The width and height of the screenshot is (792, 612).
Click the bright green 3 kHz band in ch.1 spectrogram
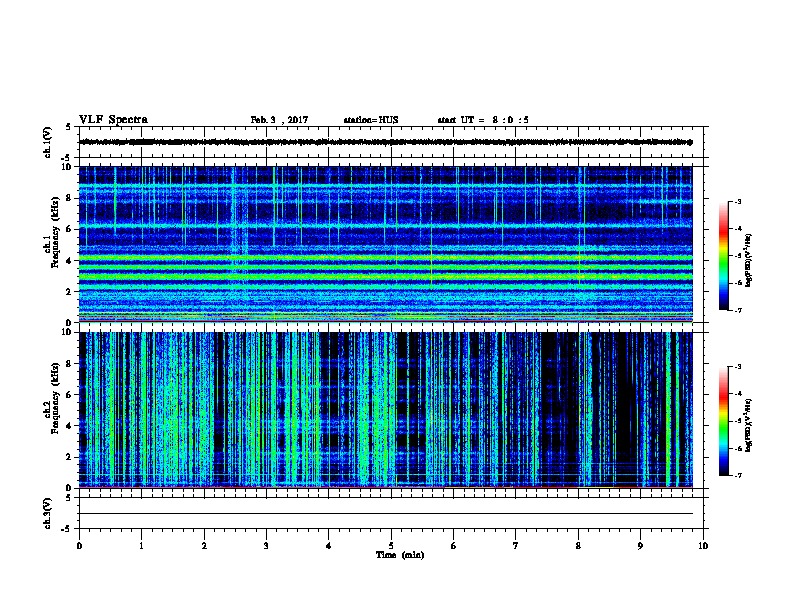click(385, 276)
